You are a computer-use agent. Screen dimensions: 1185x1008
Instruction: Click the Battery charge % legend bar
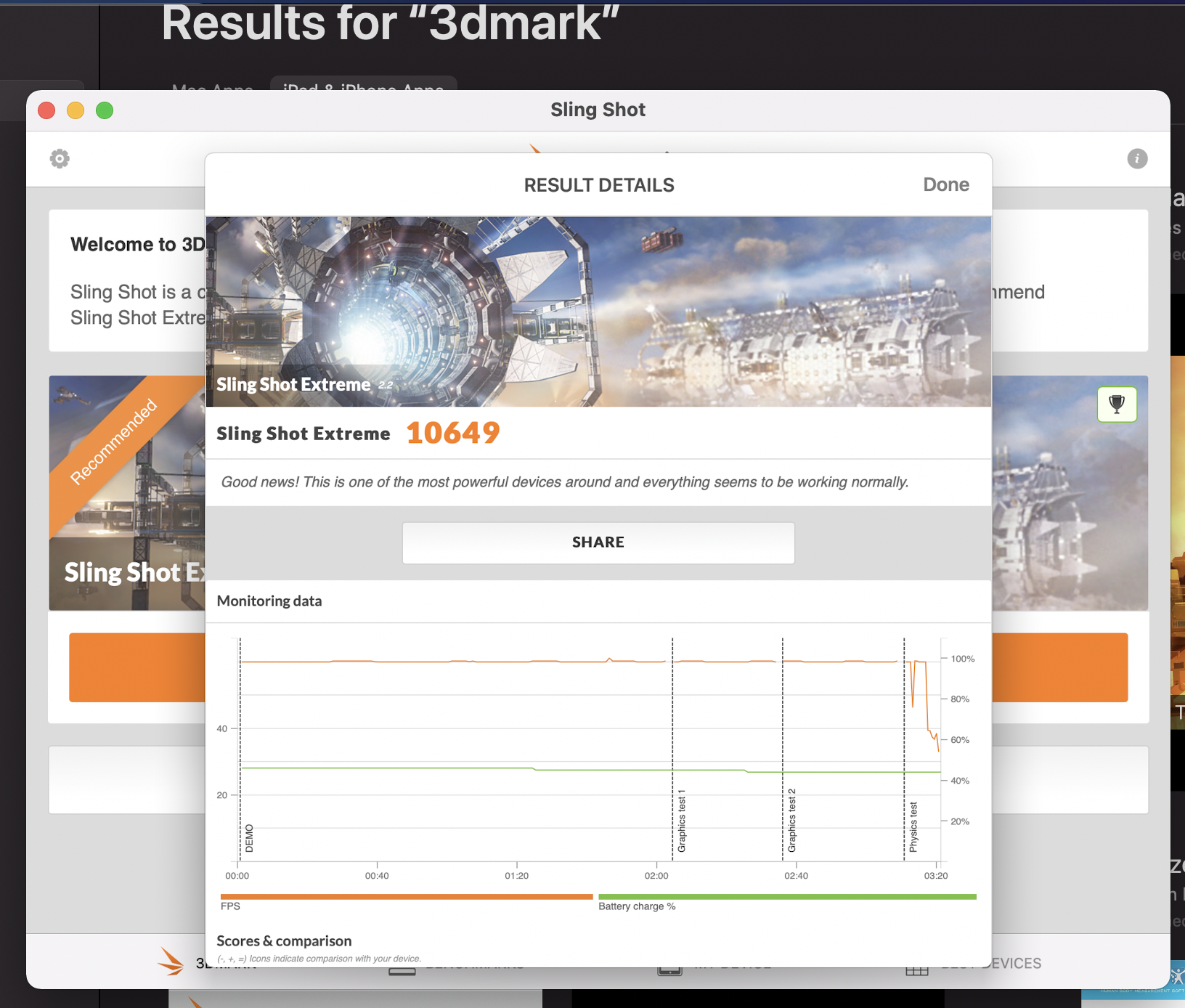pos(787,897)
